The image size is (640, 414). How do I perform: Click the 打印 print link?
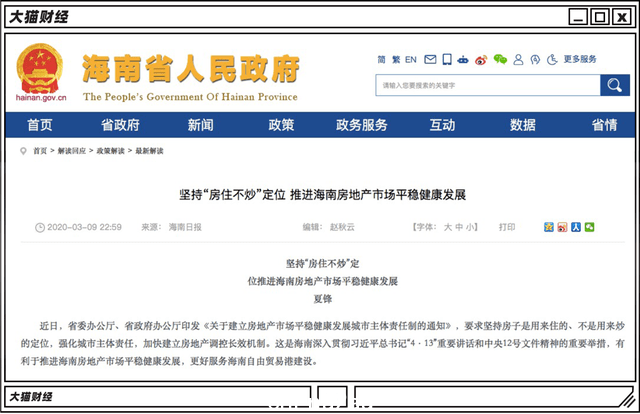tap(507, 227)
